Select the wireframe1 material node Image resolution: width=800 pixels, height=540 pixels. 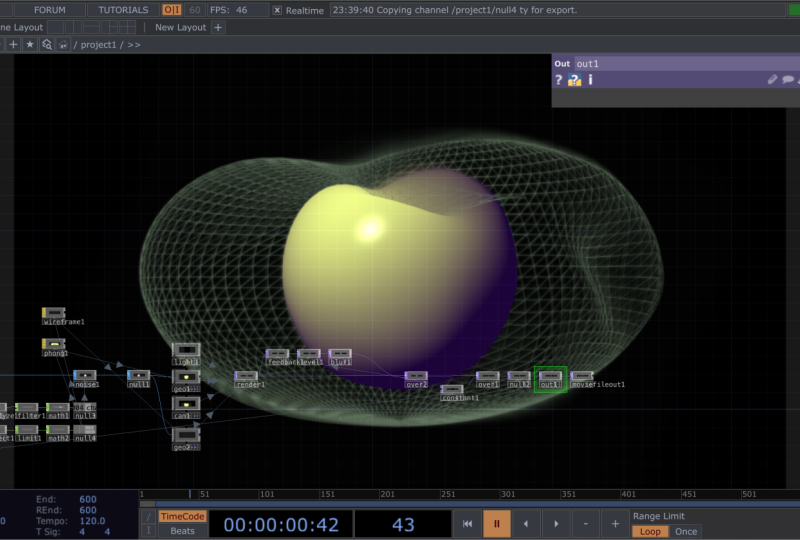(54, 312)
